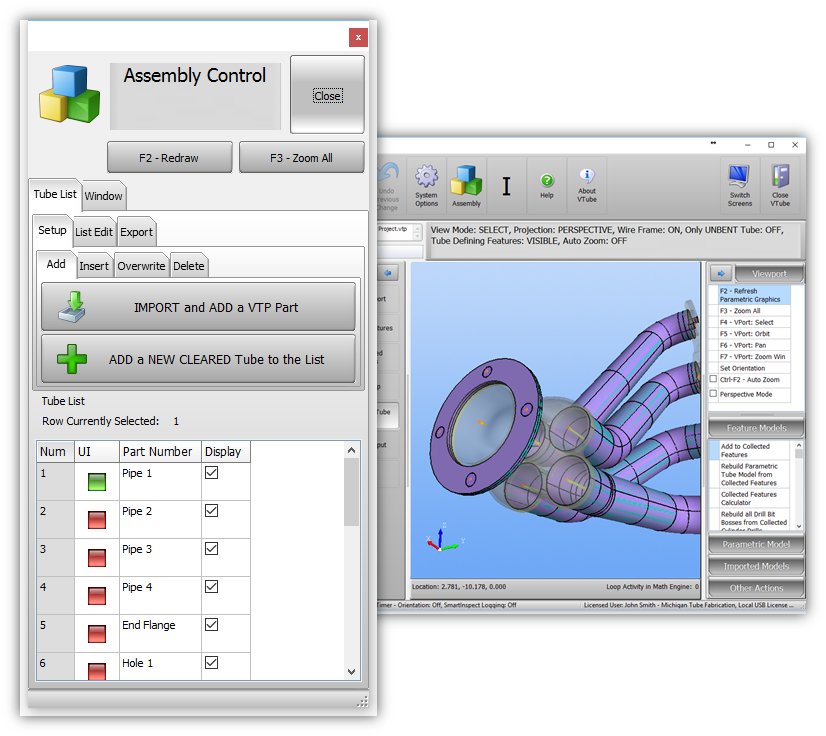Toggle Display checkbox for End Flange
The width and height of the screenshot is (826, 736).
pos(211,625)
